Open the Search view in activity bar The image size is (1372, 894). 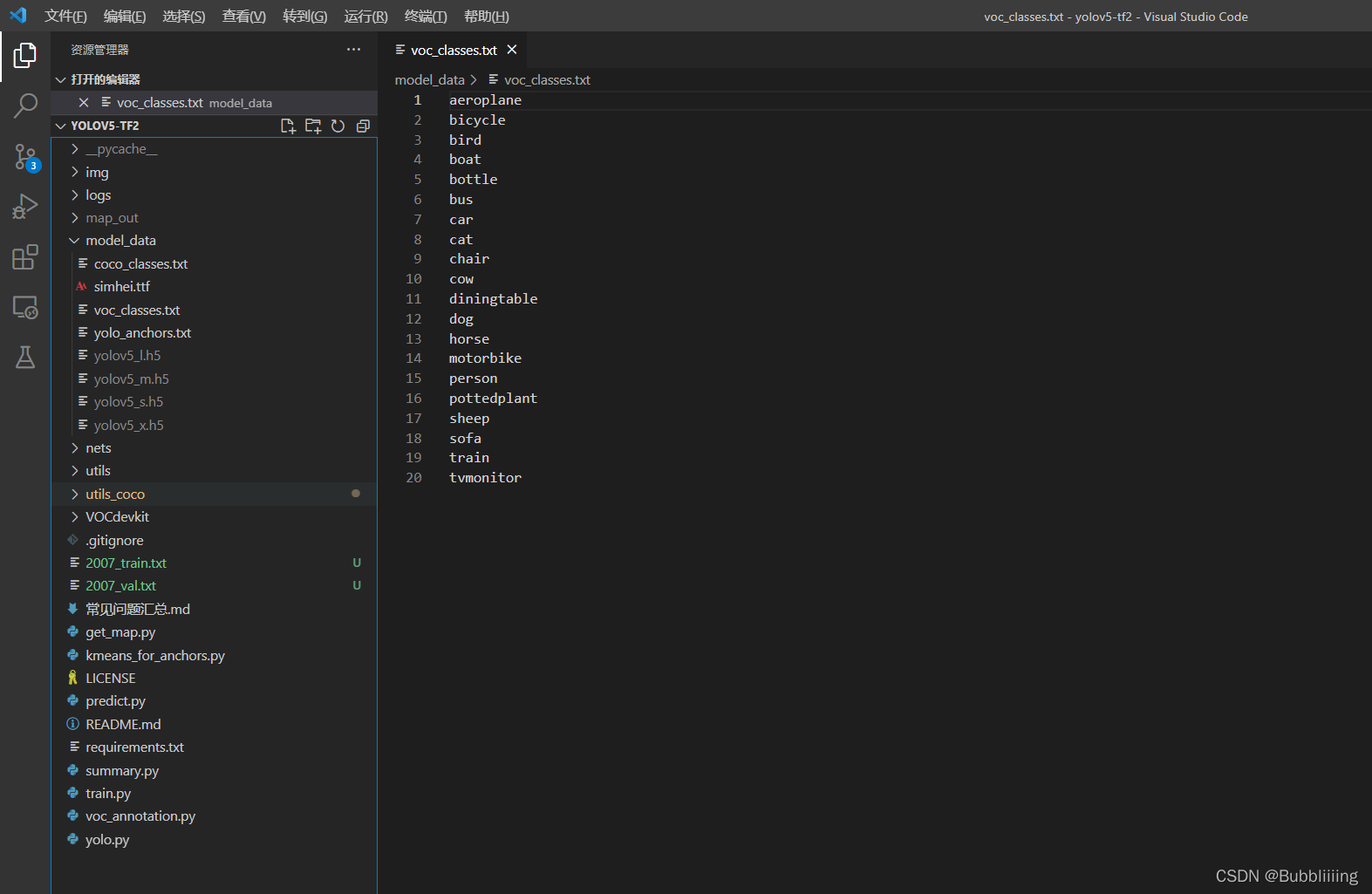click(25, 106)
